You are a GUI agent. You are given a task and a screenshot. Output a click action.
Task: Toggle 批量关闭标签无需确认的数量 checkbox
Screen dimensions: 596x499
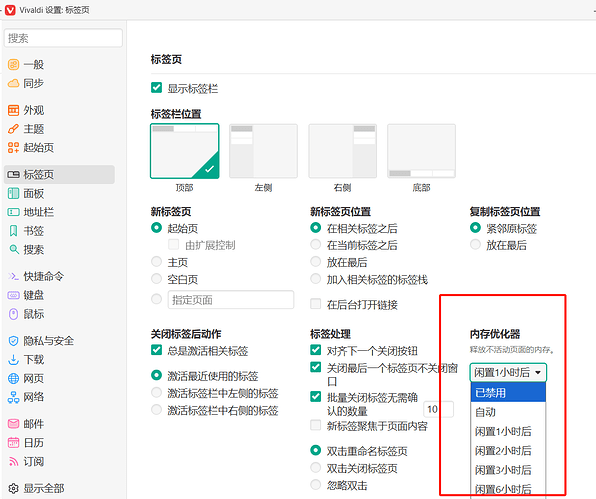tap(315, 397)
